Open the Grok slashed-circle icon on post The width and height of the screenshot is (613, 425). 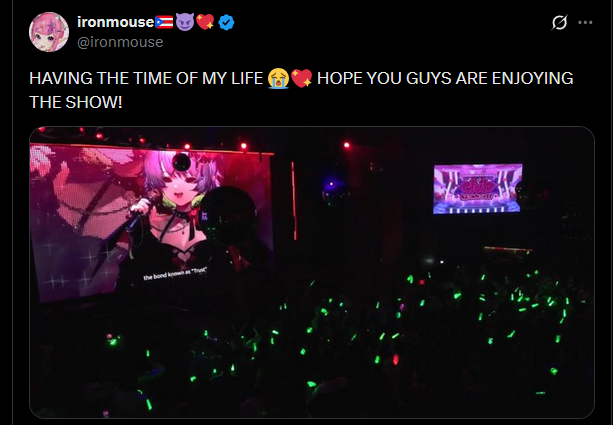click(x=559, y=23)
